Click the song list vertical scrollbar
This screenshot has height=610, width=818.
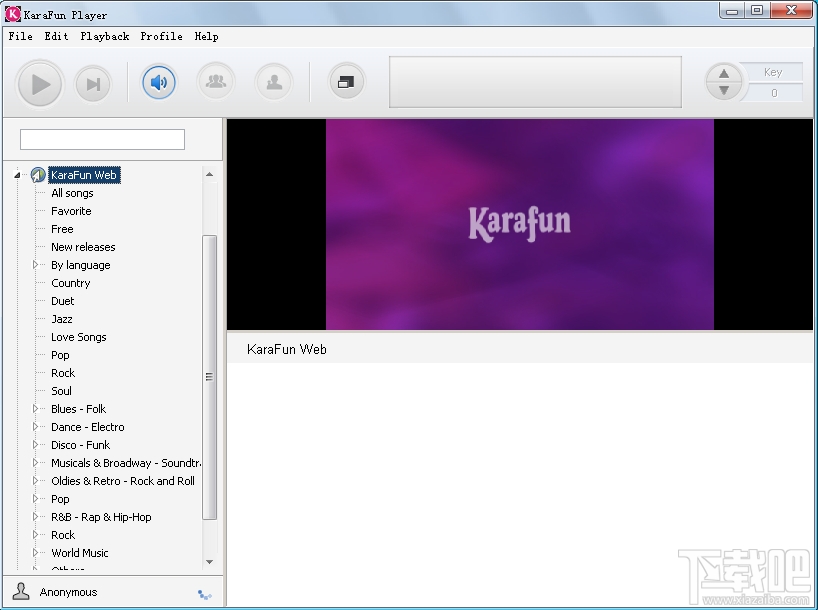pyautogui.click(x=209, y=376)
